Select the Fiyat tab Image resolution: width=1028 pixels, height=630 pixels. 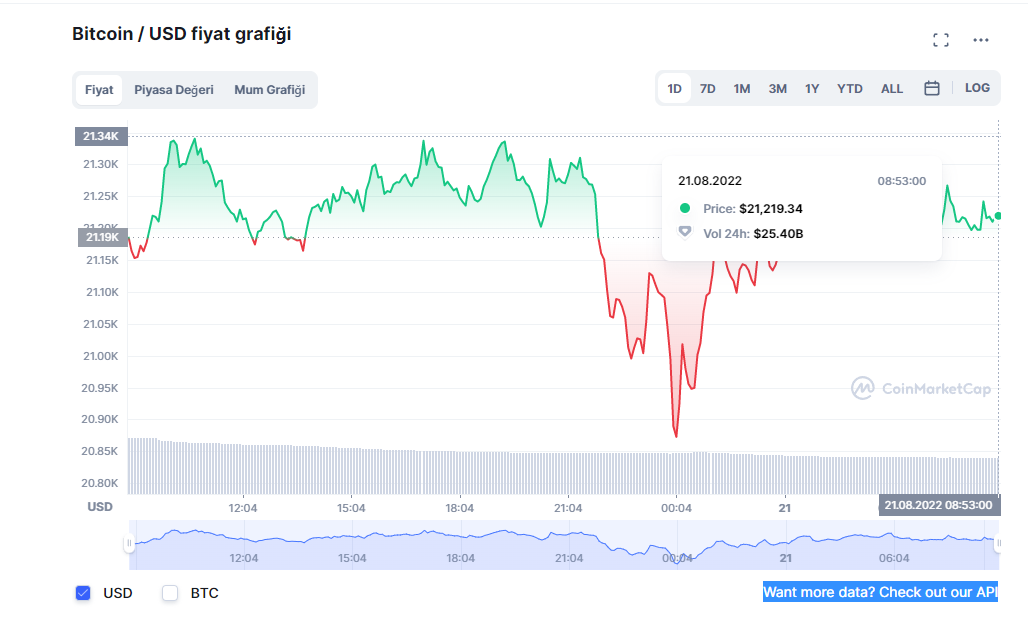[x=99, y=90]
